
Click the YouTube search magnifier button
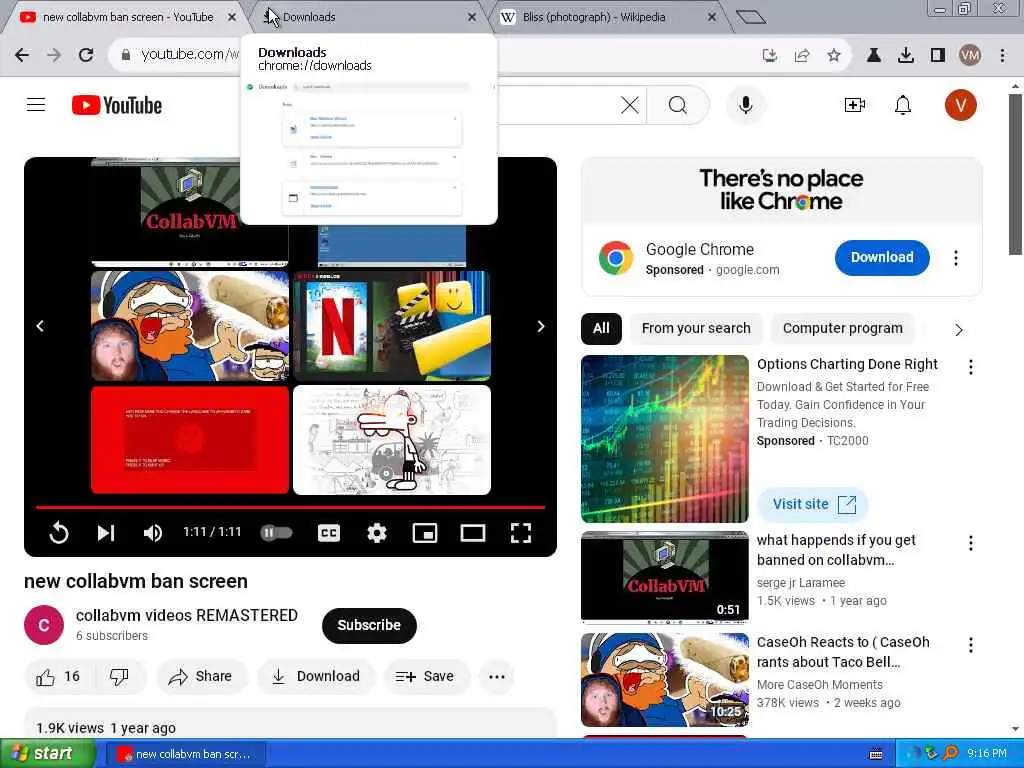pos(678,105)
